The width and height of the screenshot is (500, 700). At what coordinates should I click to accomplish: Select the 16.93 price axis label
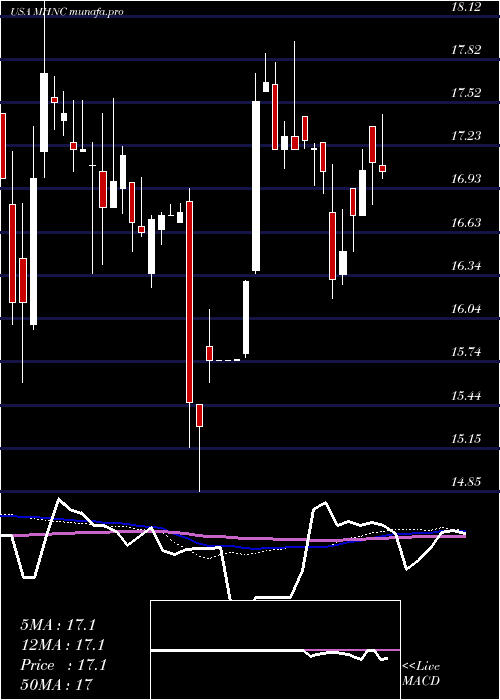coord(468,179)
